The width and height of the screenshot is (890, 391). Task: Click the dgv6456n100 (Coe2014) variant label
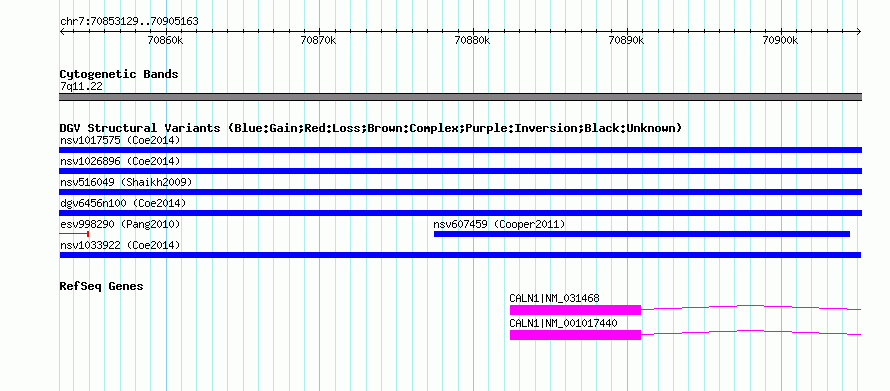point(123,203)
